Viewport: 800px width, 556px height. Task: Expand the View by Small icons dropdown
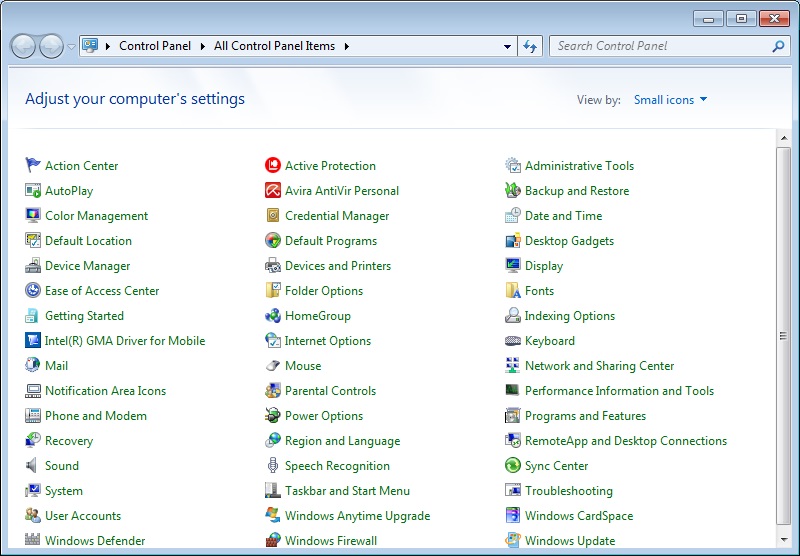click(x=670, y=99)
